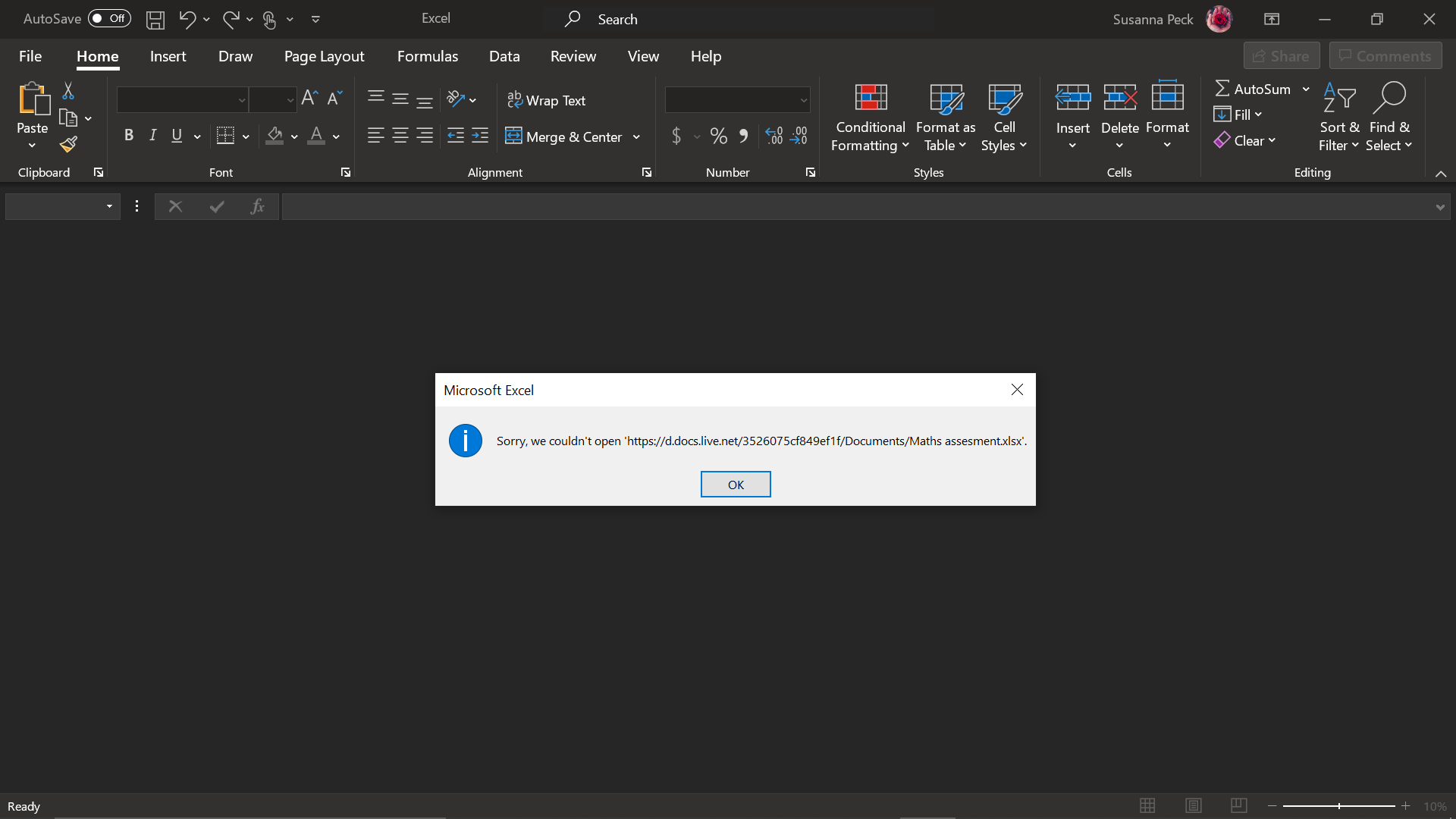Expand Merge & Center options arrow
Viewport: 1456px width, 819px height.
tap(636, 137)
